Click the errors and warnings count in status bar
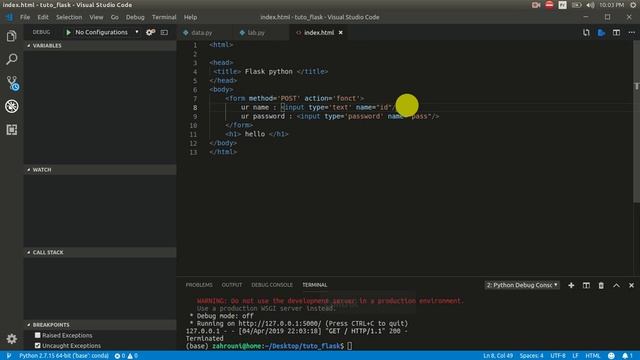The height and width of the screenshot is (360, 640). pos(126,356)
